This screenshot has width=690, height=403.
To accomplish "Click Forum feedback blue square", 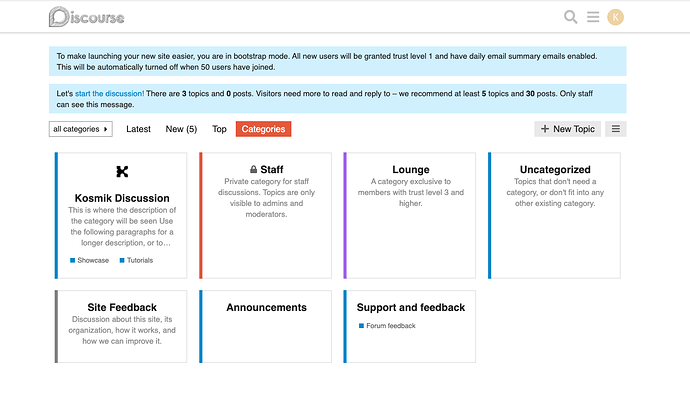I will tap(361, 326).
